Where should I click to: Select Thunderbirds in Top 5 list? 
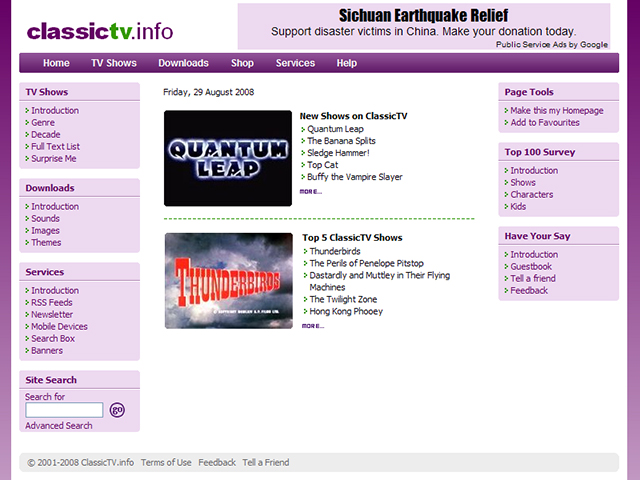335,251
